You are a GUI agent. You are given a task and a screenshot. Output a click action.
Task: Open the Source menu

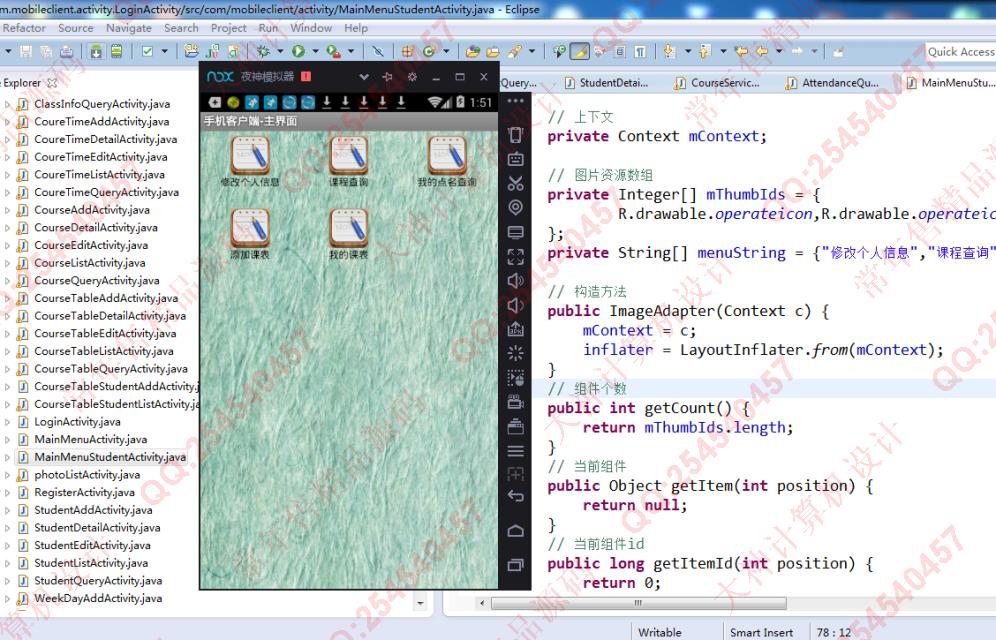76,28
